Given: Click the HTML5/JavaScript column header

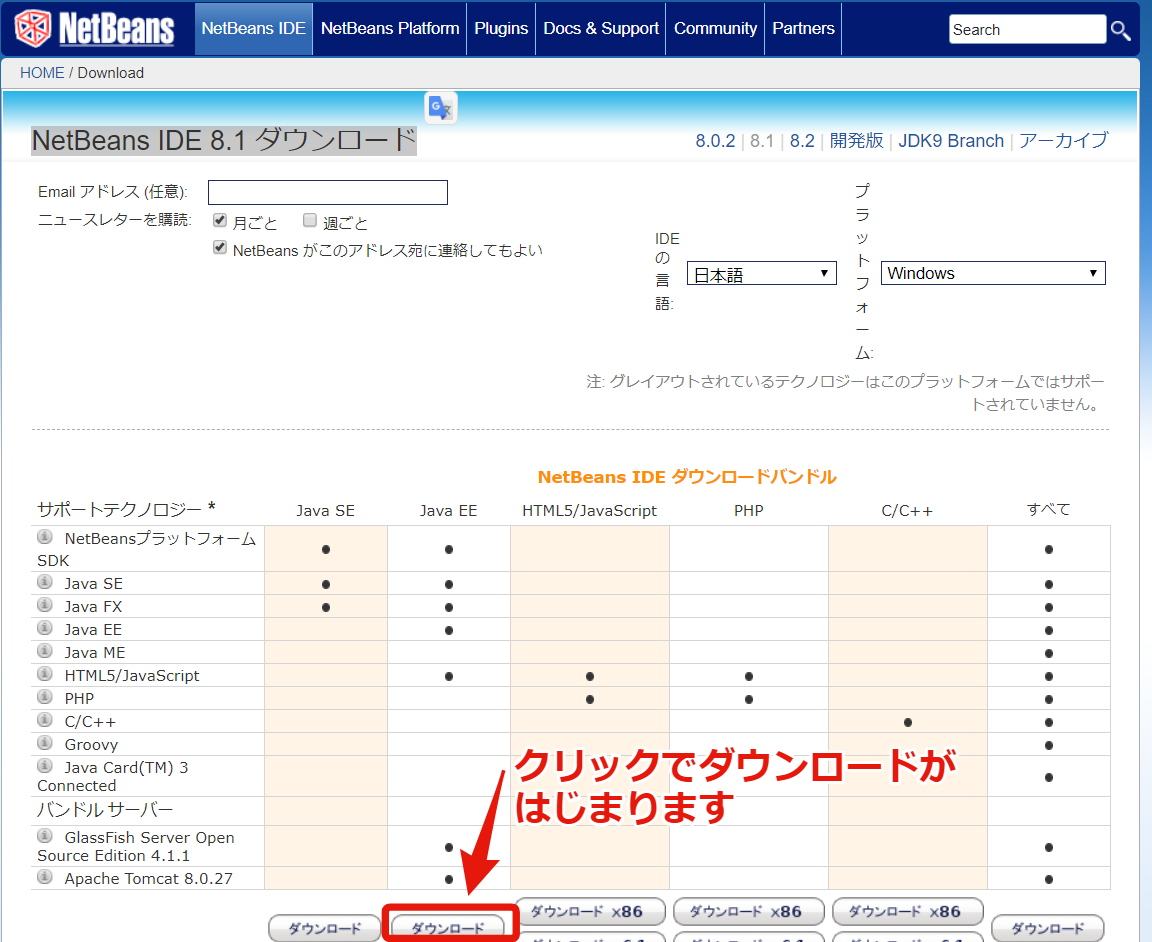Looking at the screenshot, I should click(x=589, y=511).
